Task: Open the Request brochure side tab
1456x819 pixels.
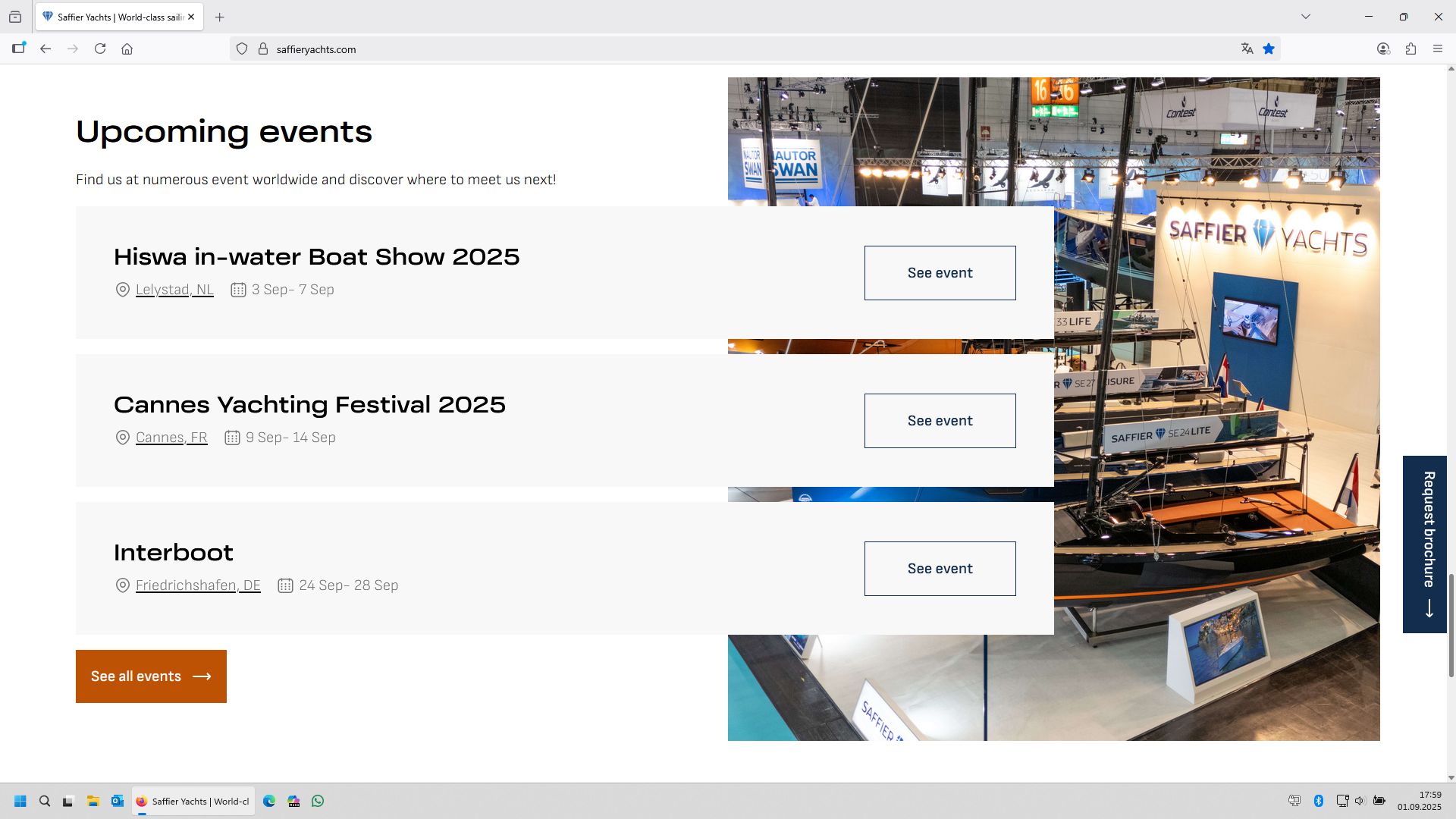Action: pyautogui.click(x=1425, y=544)
